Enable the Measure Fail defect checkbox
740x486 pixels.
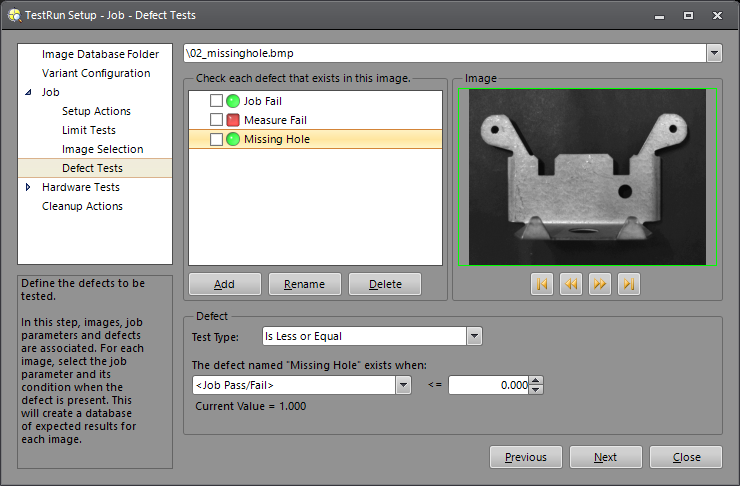216,120
